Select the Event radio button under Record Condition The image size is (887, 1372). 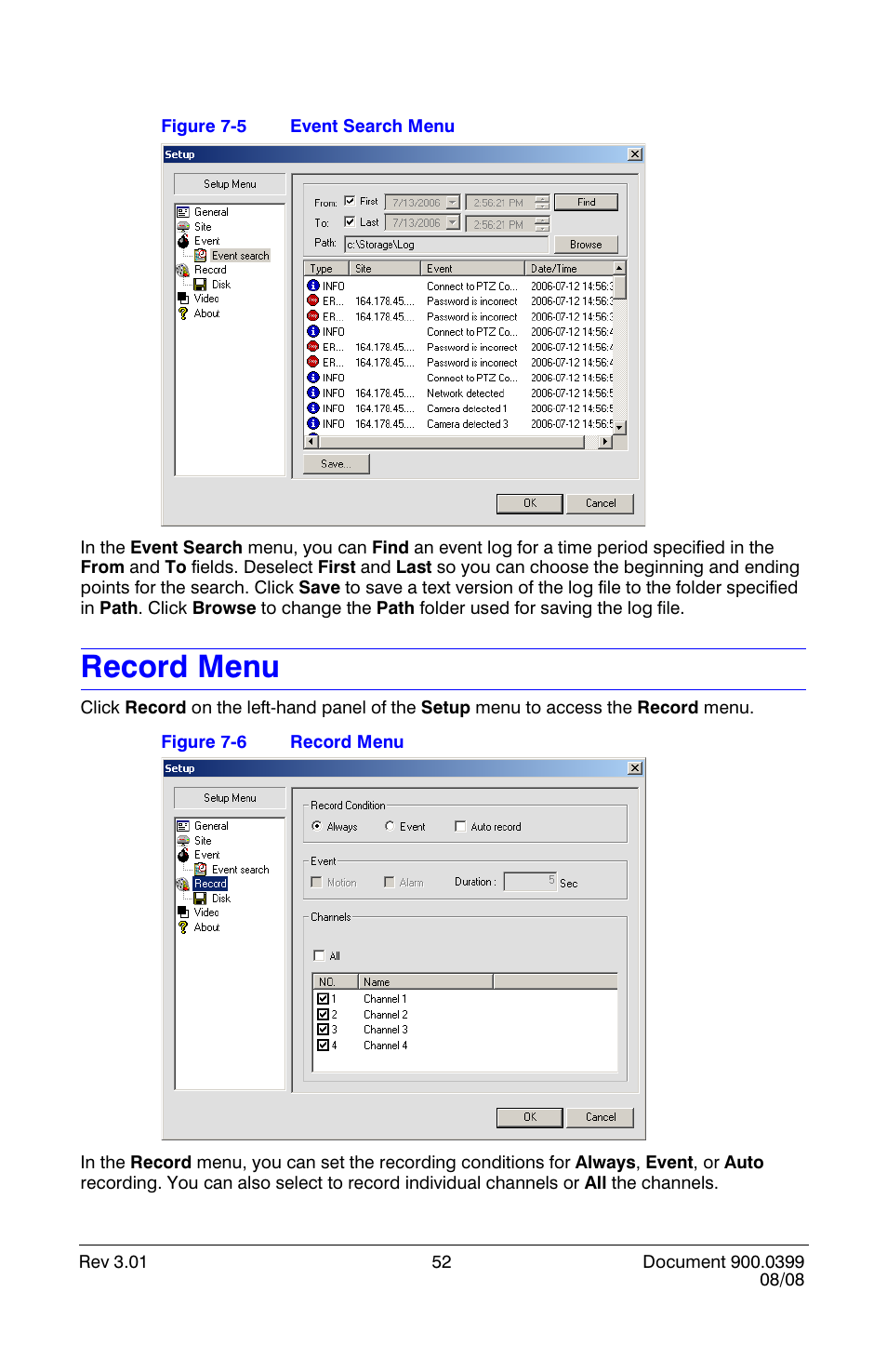tap(390, 826)
